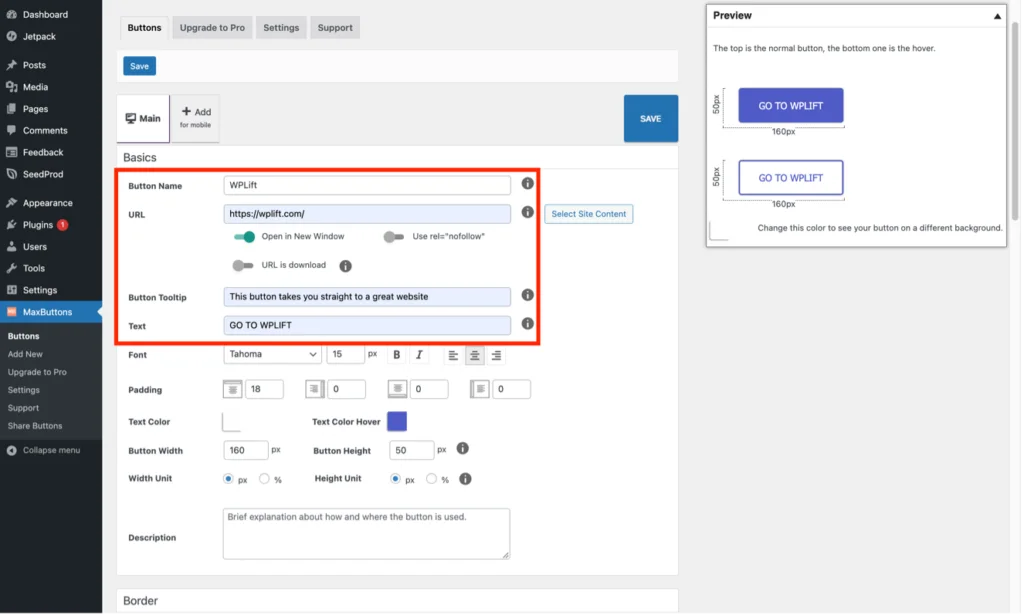Click the Description text area
Screen dimensions: 1024x615
pos(366,535)
